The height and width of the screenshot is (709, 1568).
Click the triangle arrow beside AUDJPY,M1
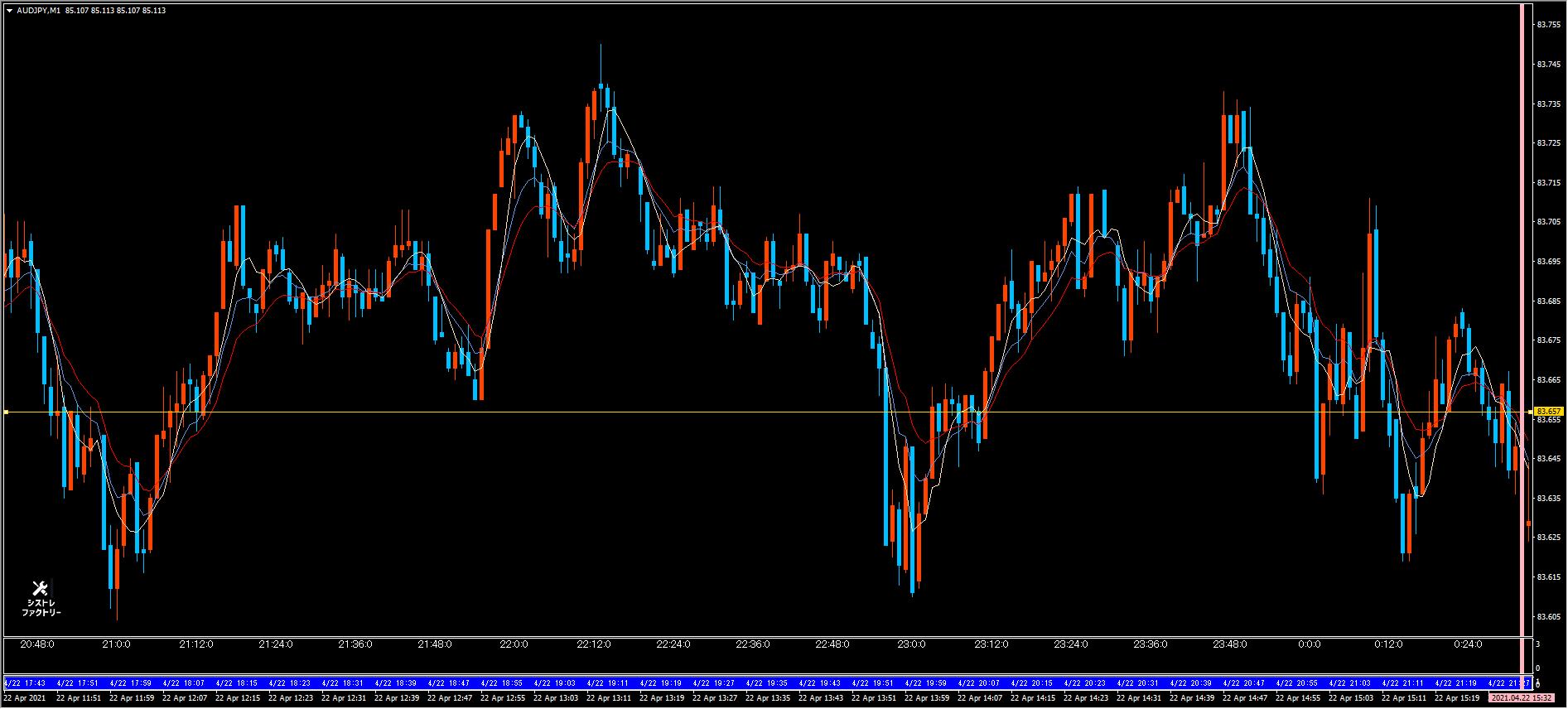coord(9,11)
